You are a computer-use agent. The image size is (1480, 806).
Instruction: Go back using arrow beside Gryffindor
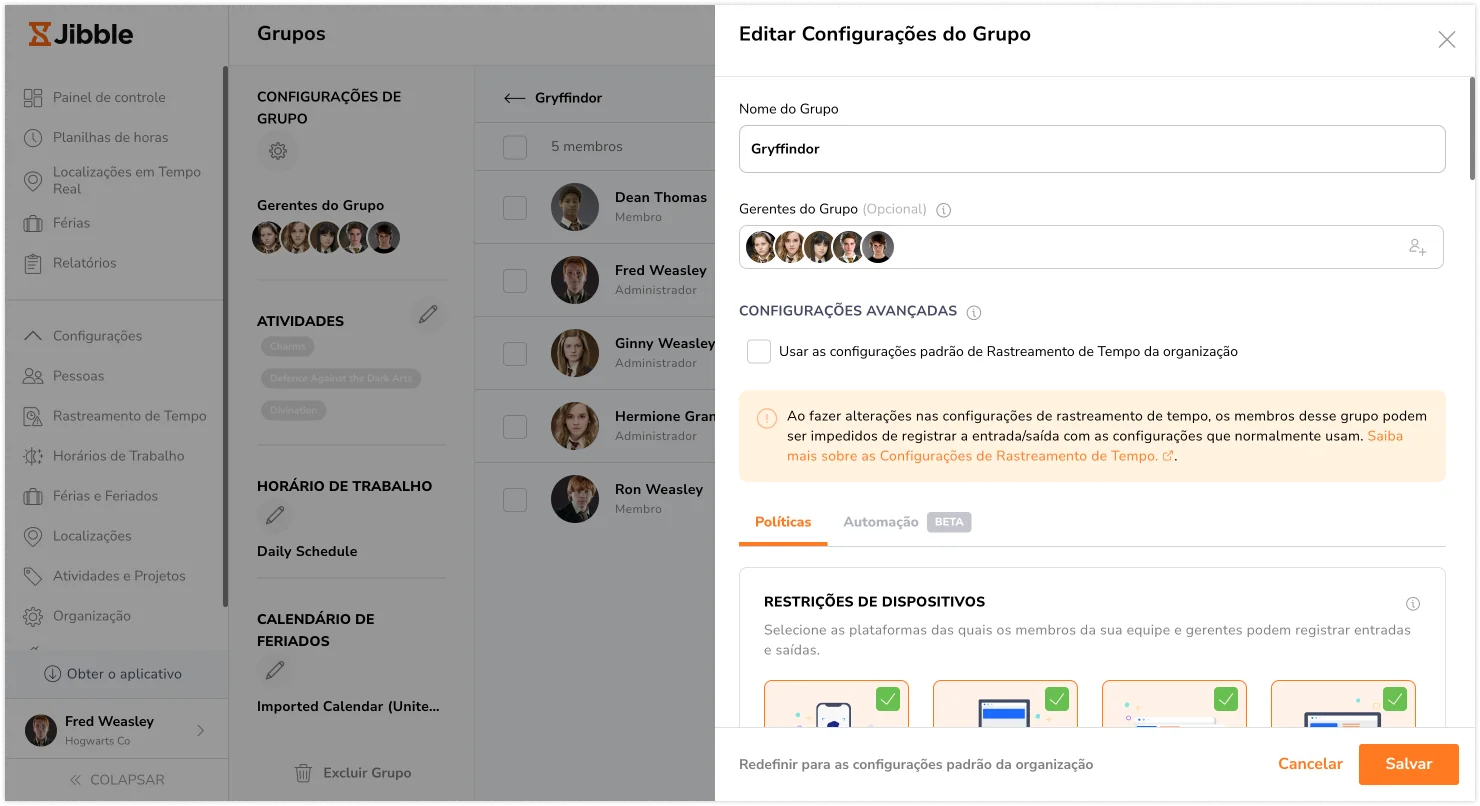(514, 98)
